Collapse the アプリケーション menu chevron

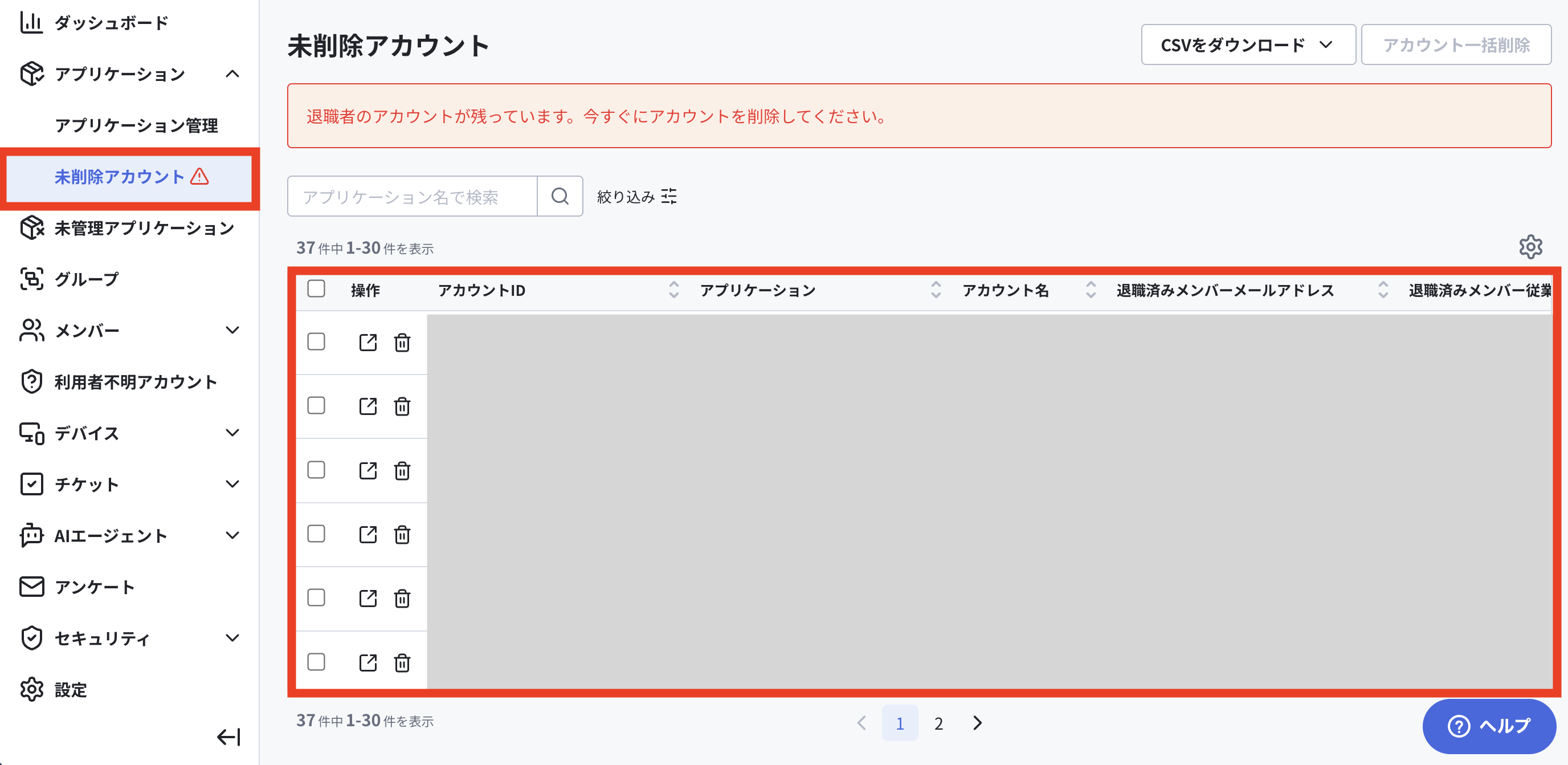232,74
